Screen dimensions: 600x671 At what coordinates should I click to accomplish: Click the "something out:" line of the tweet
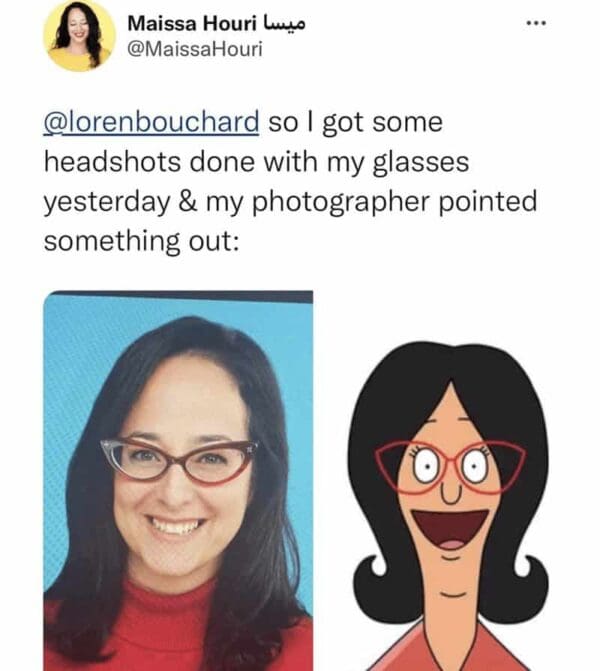(141, 242)
